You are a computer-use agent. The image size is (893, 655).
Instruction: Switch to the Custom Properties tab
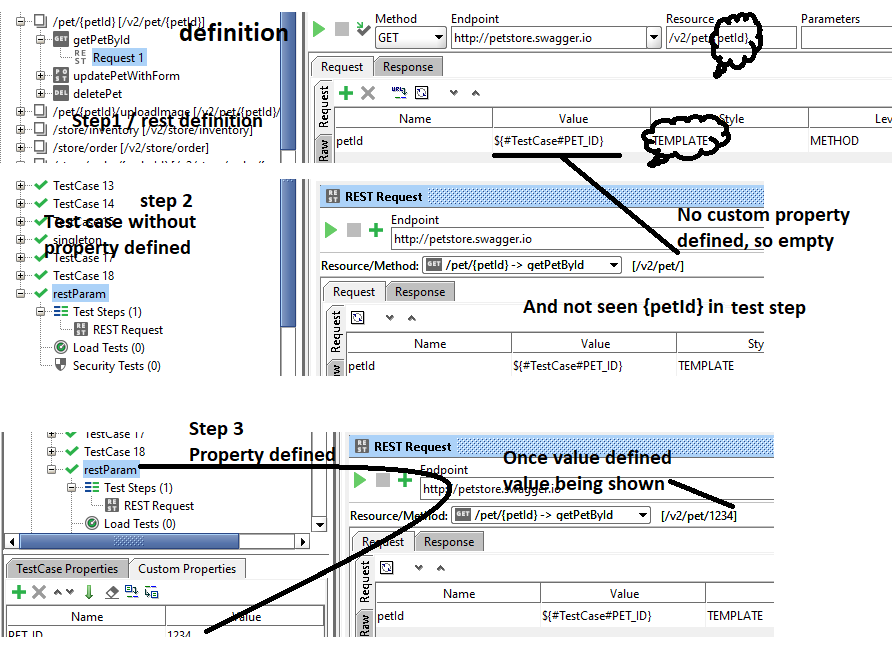[x=187, y=568]
